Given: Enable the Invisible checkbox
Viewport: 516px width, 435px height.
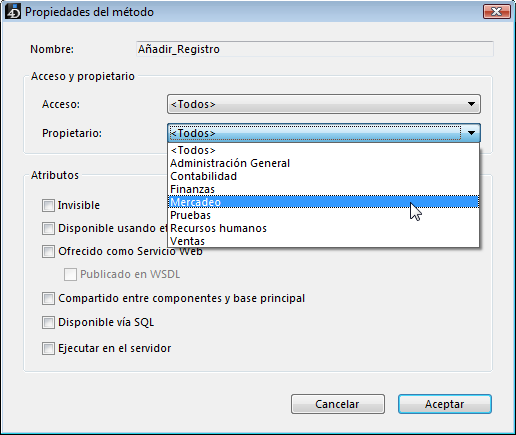Looking at the screenshot, I should pyautogui.click(x=48, y=205).
